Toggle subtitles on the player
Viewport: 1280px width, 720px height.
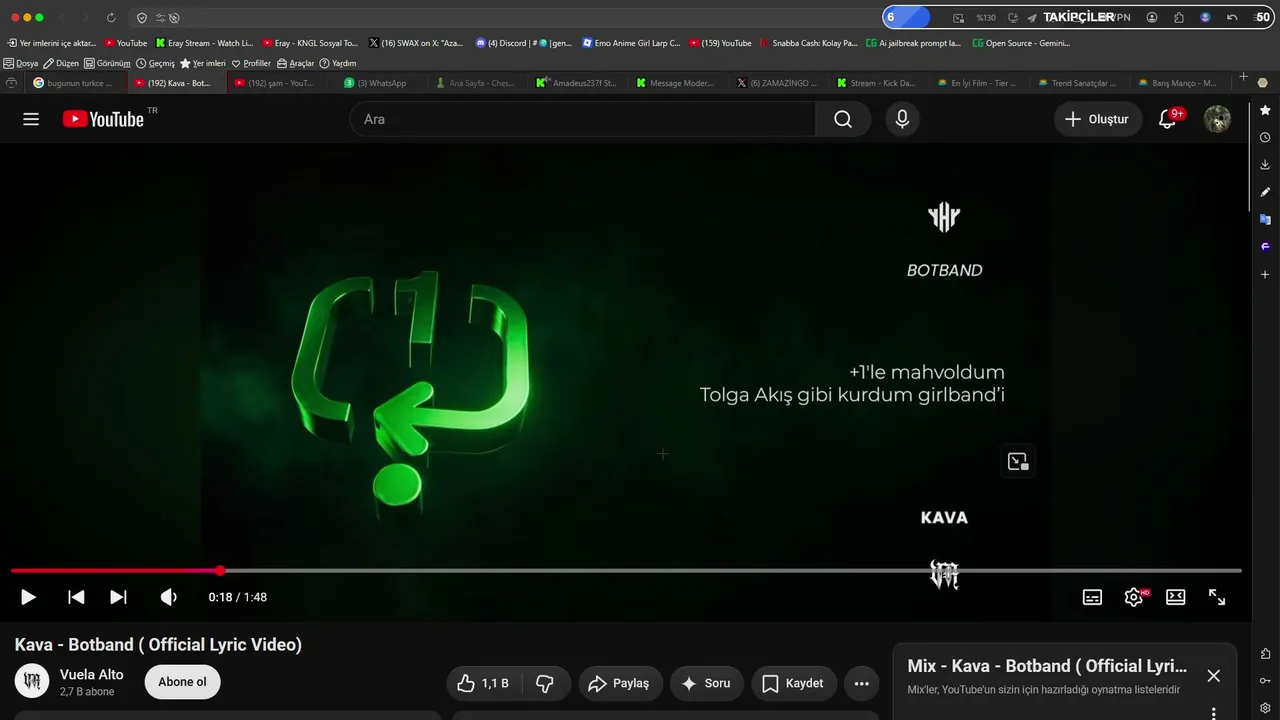(1092, 597)
